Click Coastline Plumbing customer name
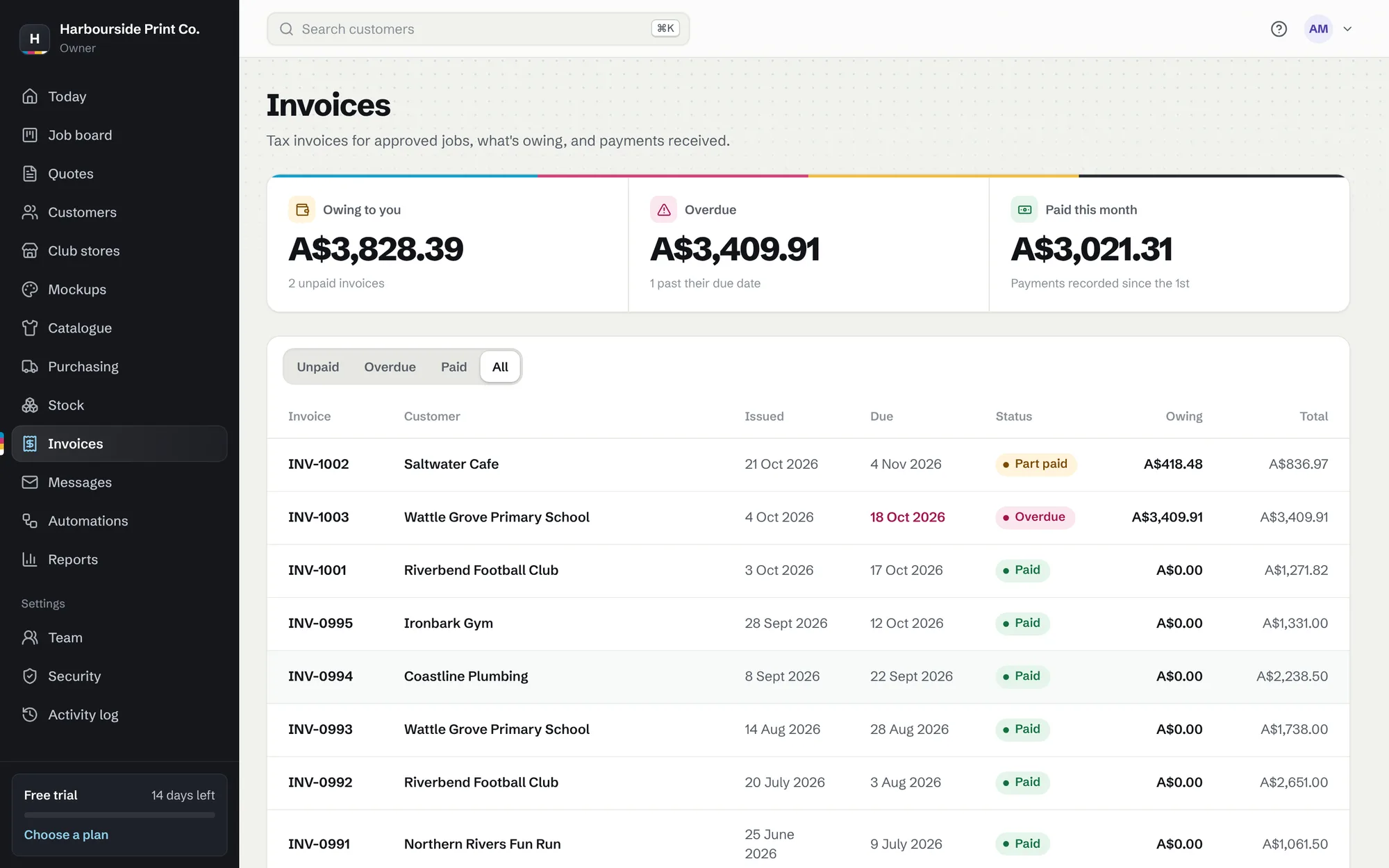Screen dimensions: 1389x868 click(x=466, y=676)
